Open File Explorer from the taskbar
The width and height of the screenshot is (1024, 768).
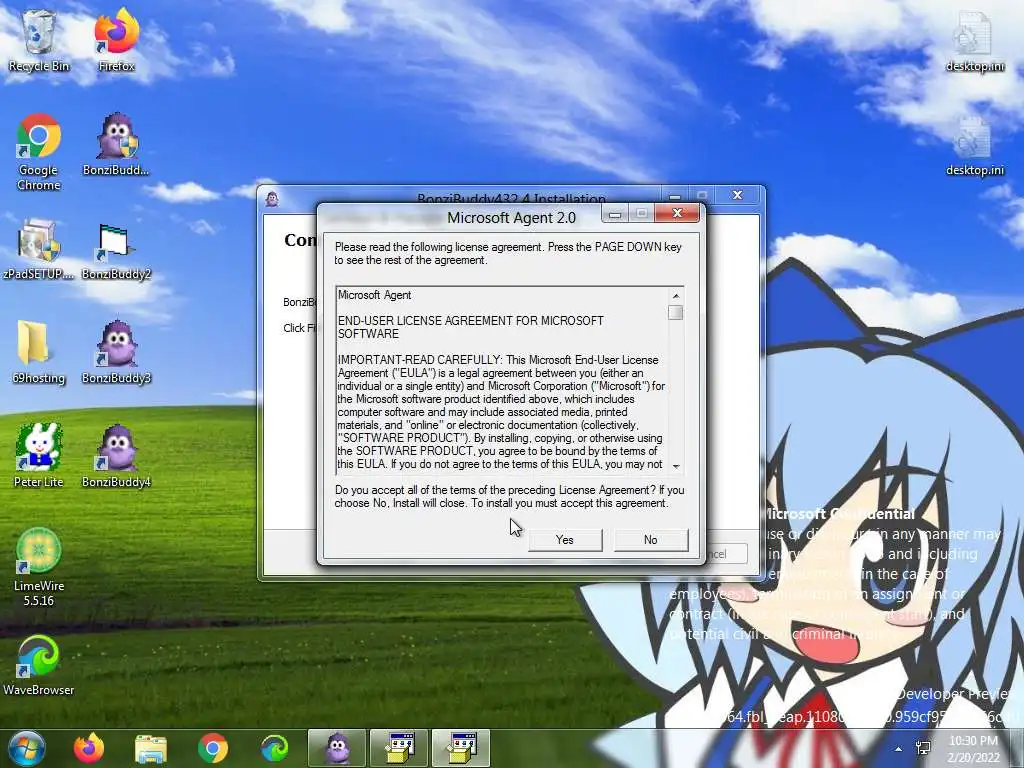[151, 748]
